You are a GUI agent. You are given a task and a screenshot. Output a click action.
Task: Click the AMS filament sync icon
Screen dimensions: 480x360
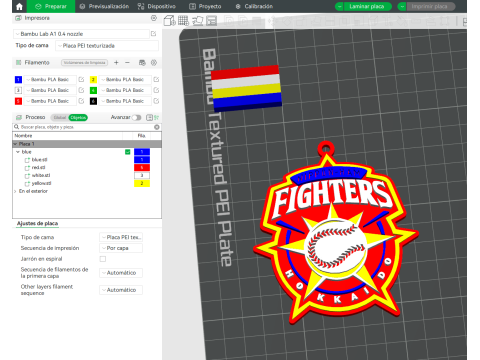[x=142, y=62]
